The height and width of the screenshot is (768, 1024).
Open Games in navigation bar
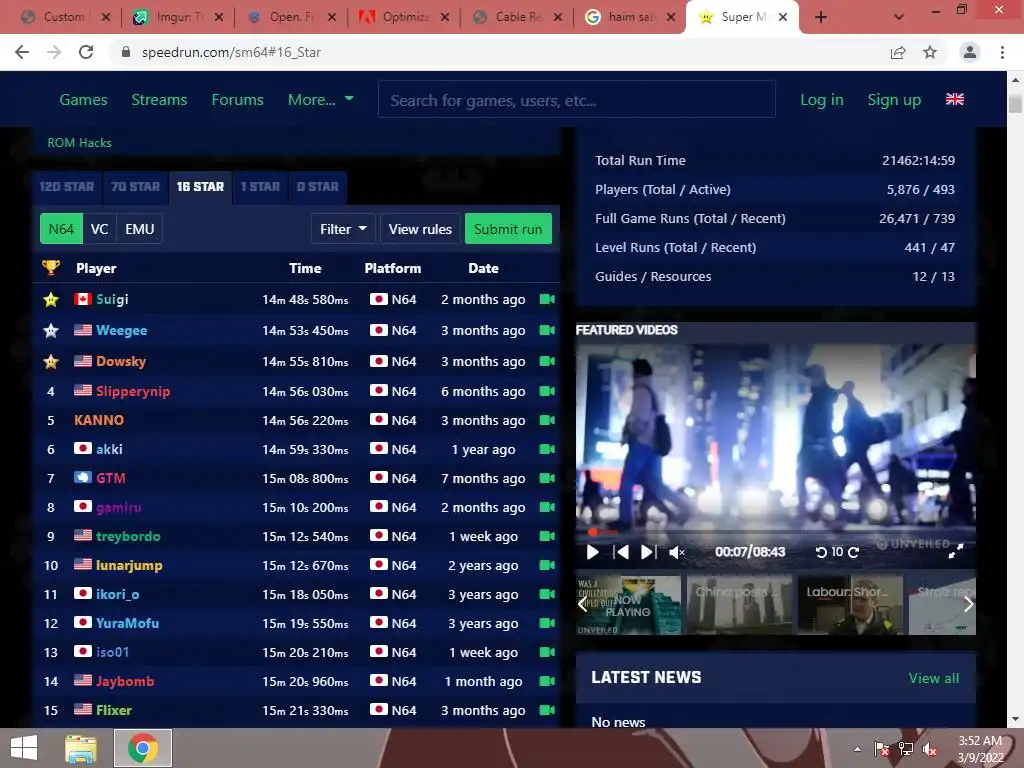[84, 99]
